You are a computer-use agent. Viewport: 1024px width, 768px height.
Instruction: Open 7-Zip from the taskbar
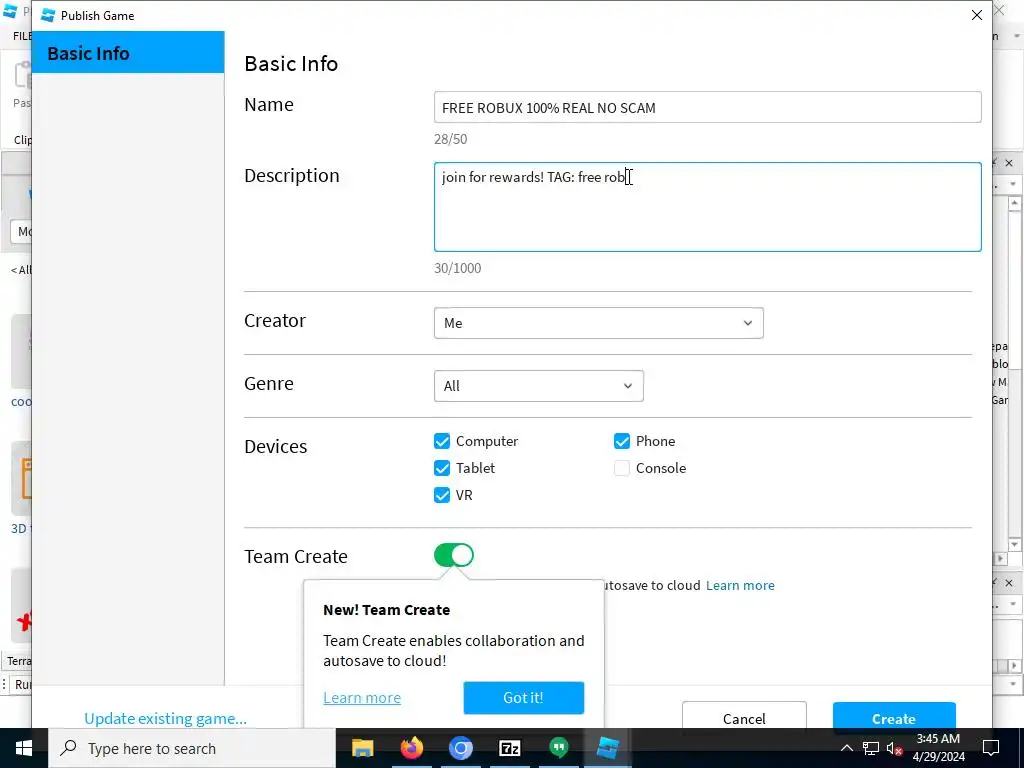pyautogui.click(x=509, y=748)
